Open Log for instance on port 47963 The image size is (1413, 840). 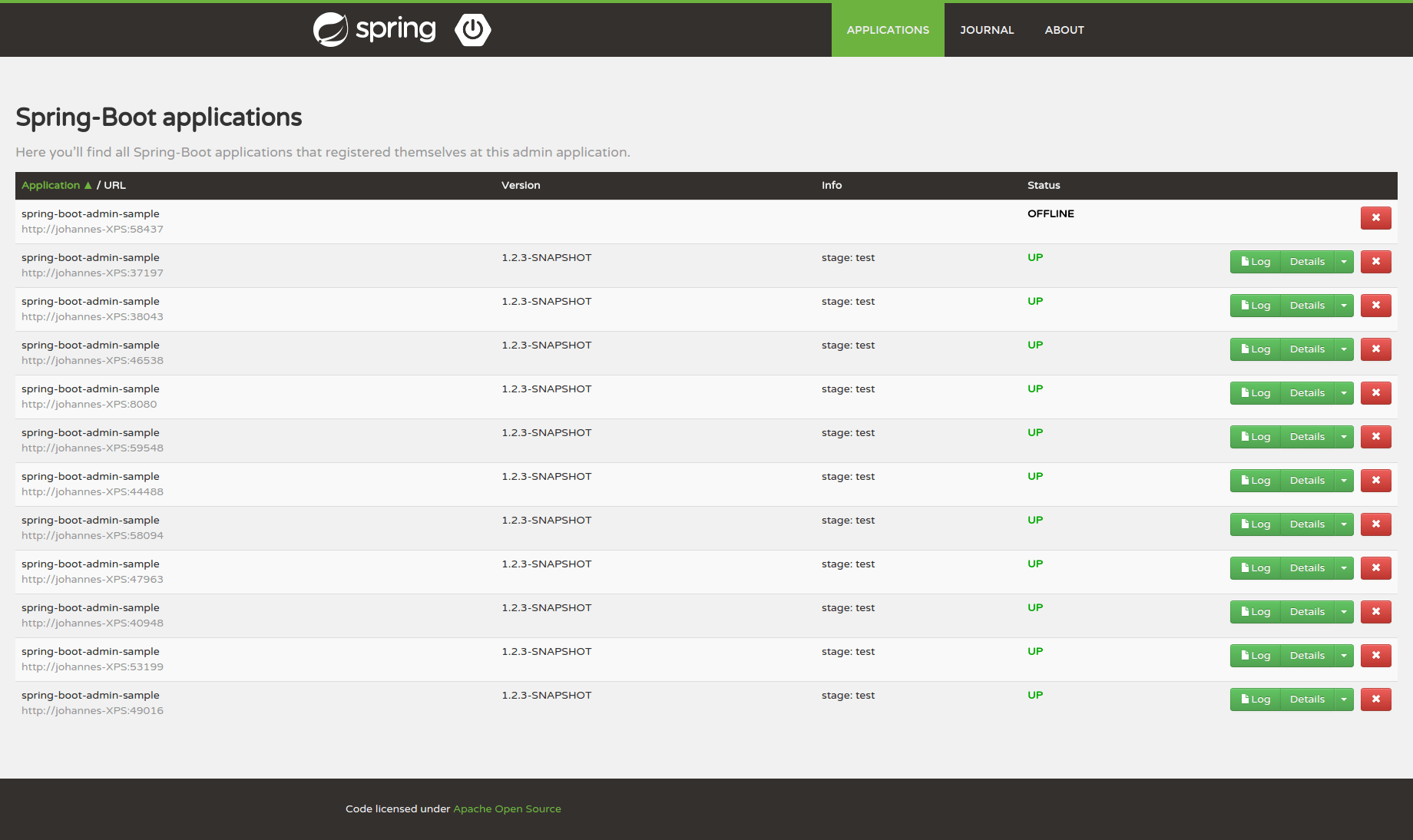[x=1255, y=567]
